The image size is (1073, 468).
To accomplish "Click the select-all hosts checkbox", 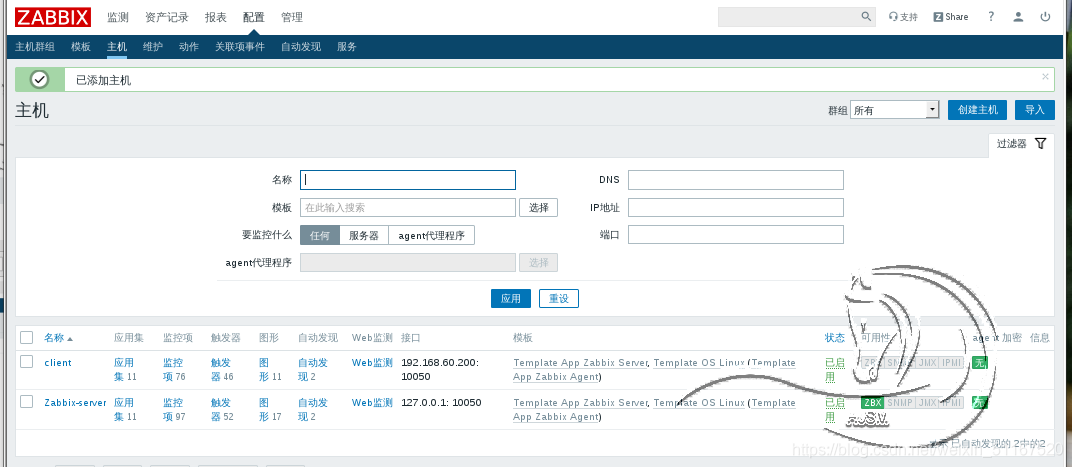I will [x=27, y=337].
